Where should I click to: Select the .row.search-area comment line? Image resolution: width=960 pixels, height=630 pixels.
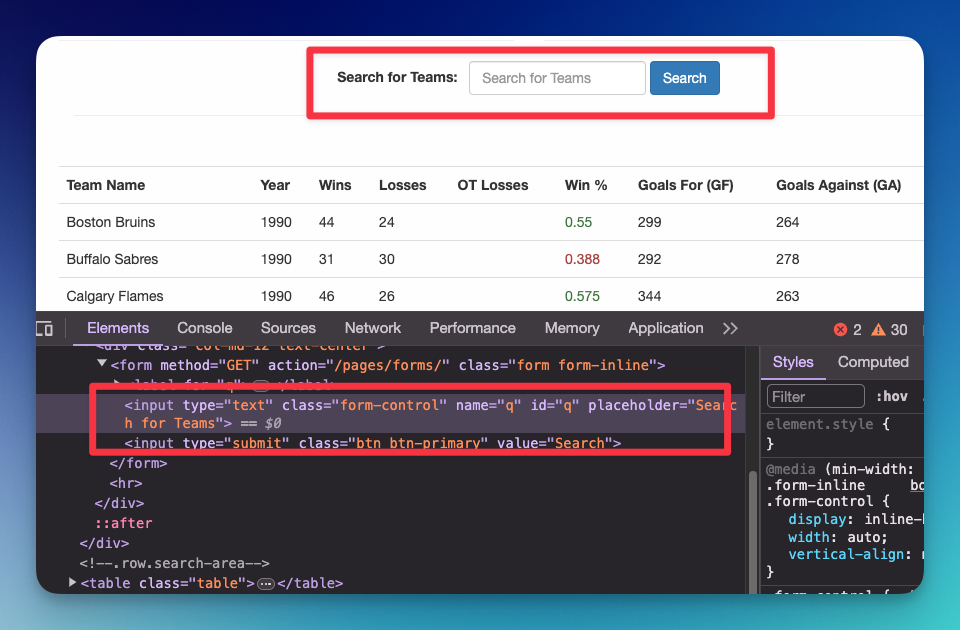pos(174,563)
